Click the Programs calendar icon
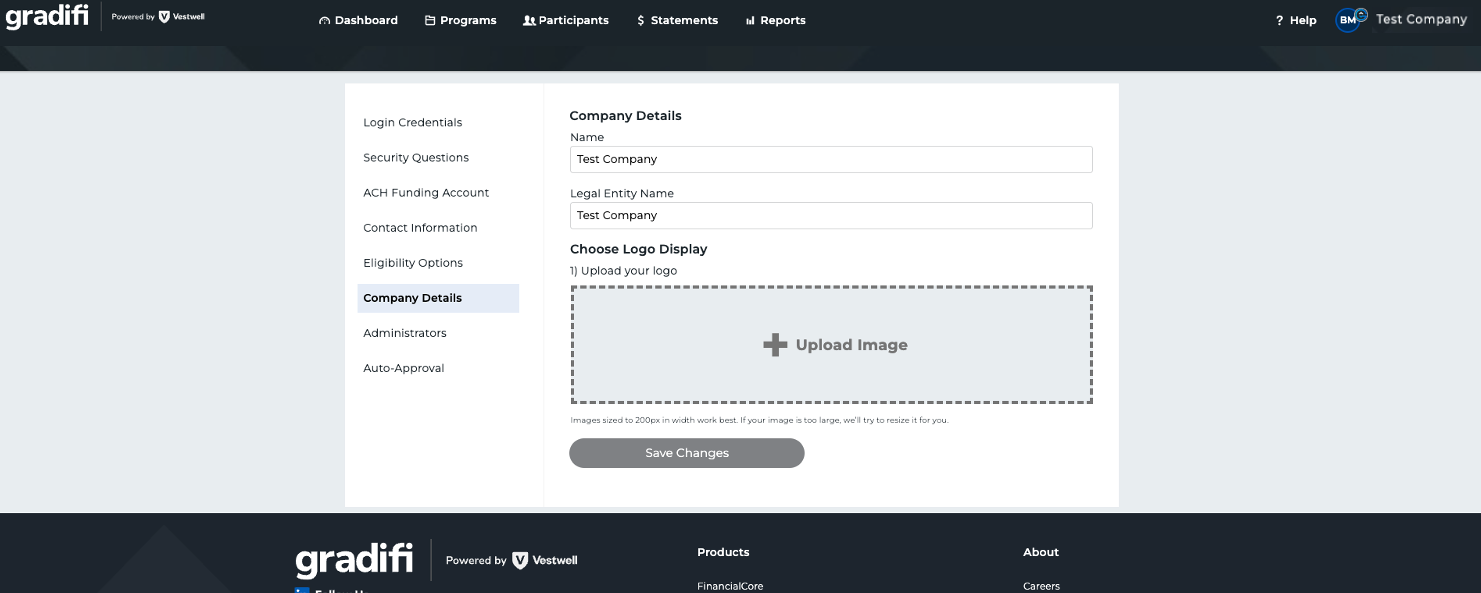 coord(428,20)
